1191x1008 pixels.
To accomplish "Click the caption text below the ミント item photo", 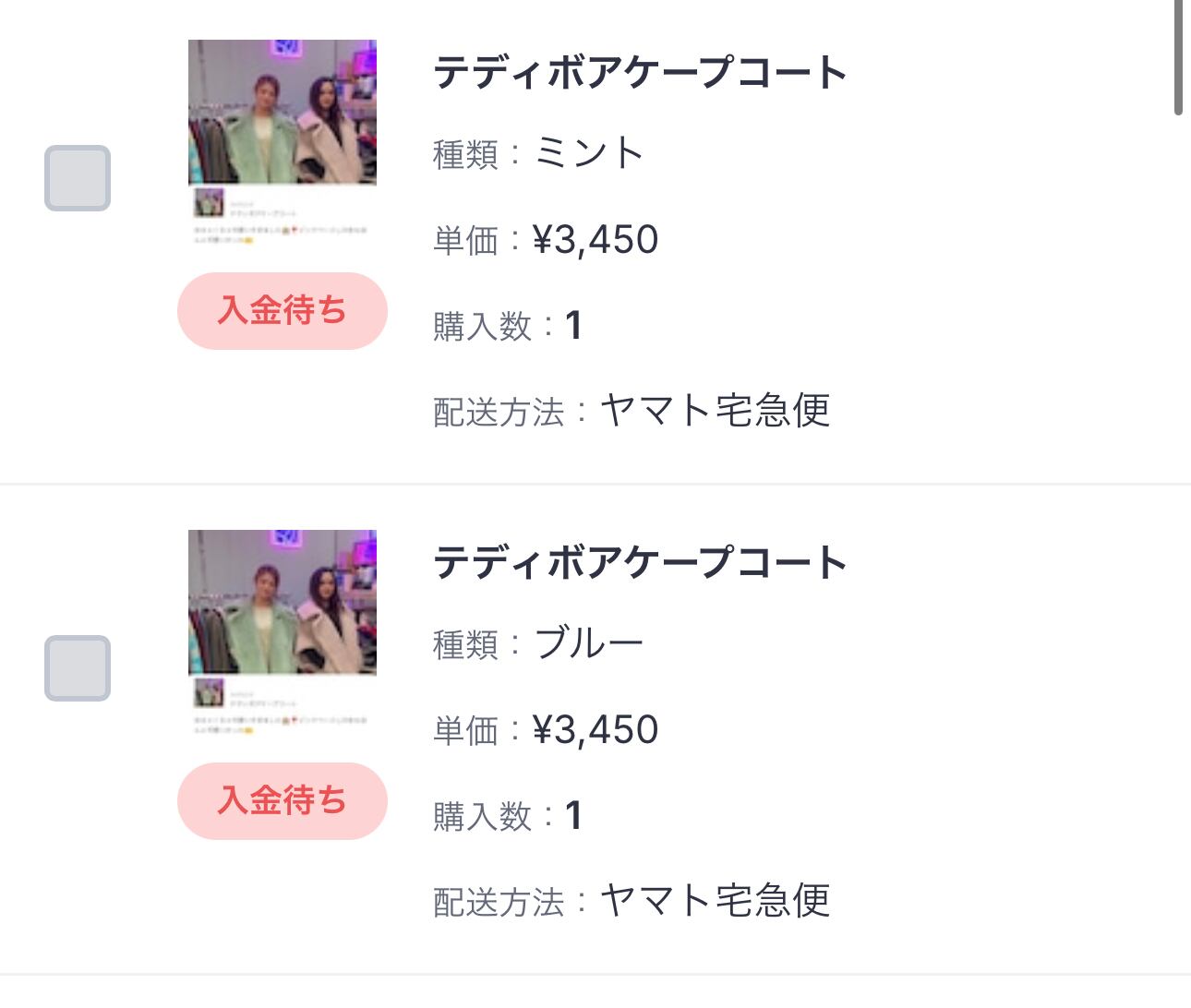I will click(x=281, y=234).
